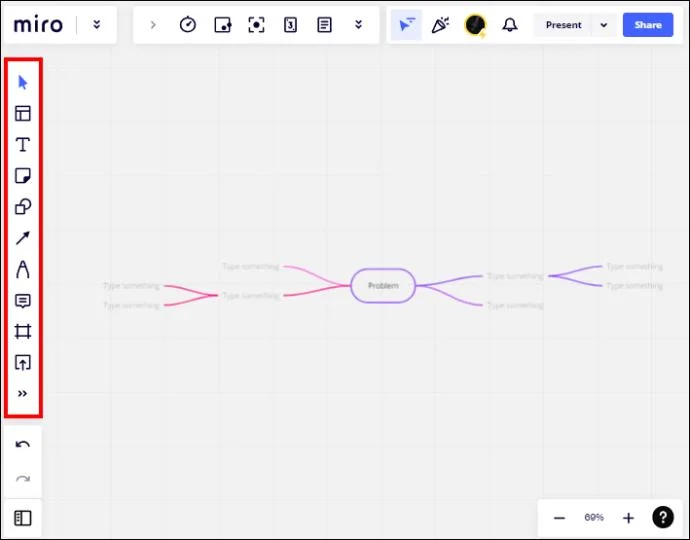This screenshot has height=540, width=690.
Task: Select the Text tool
Action: tap(23, 145)
